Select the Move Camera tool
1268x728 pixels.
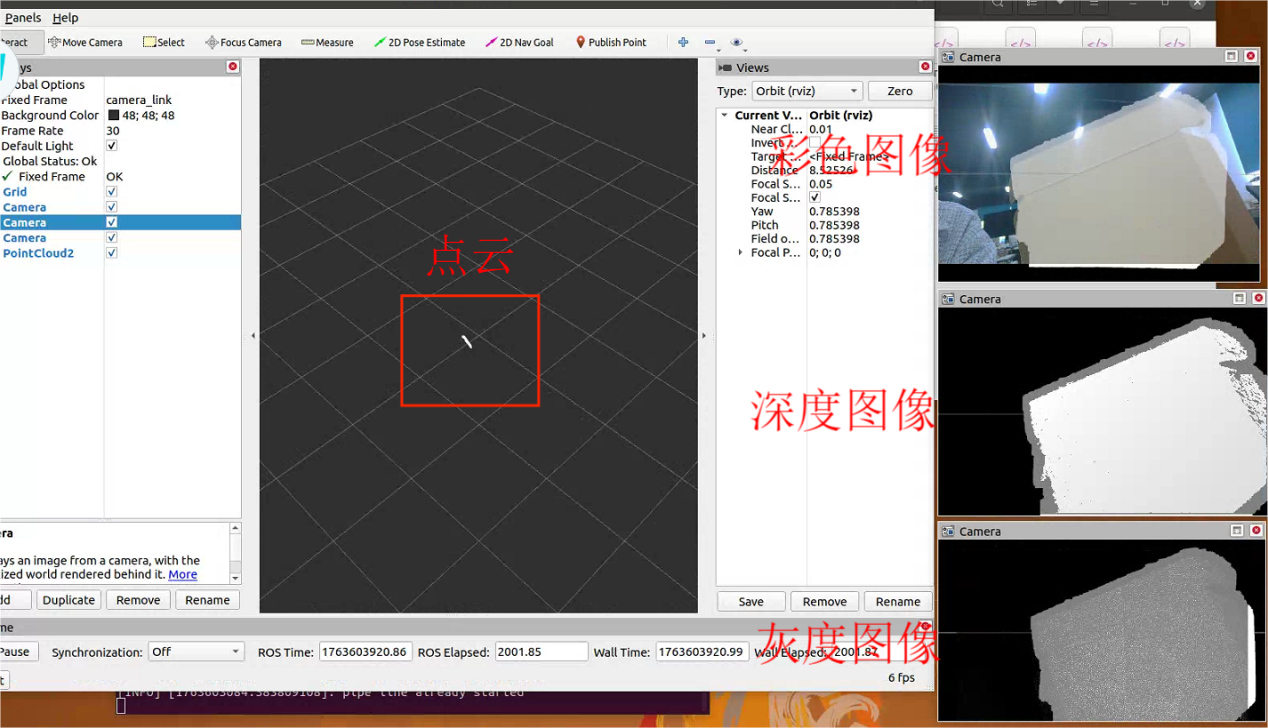point(85,42)
